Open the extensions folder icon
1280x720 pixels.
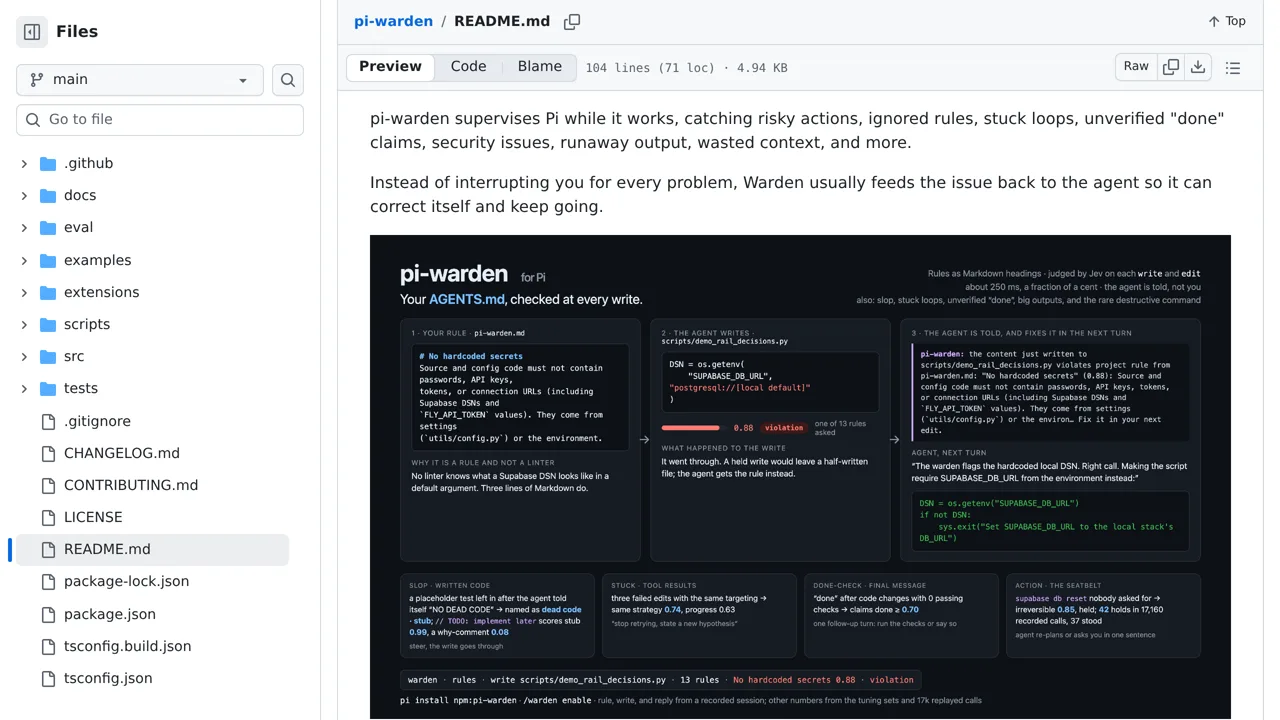(x=48, y=292)
